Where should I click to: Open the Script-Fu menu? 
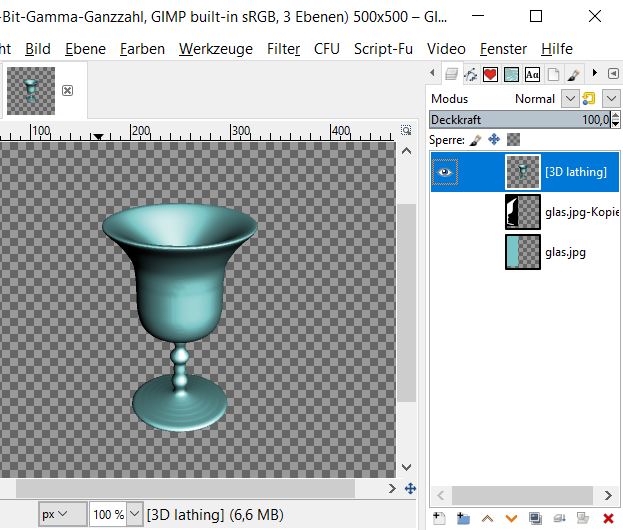click(383, 48)
